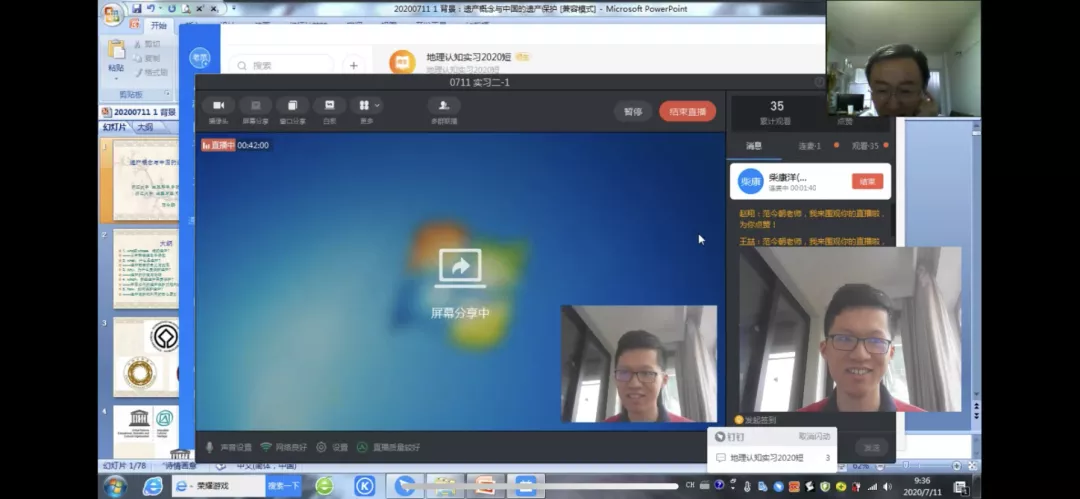Click the Windows Start button

(x=115, y=486)
